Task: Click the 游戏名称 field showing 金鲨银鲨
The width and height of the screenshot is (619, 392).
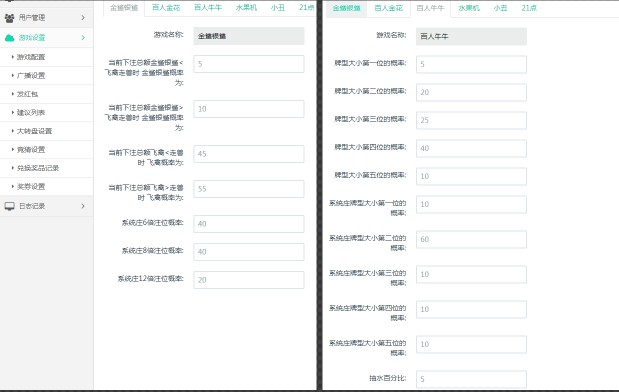Action: coord(249,36)
